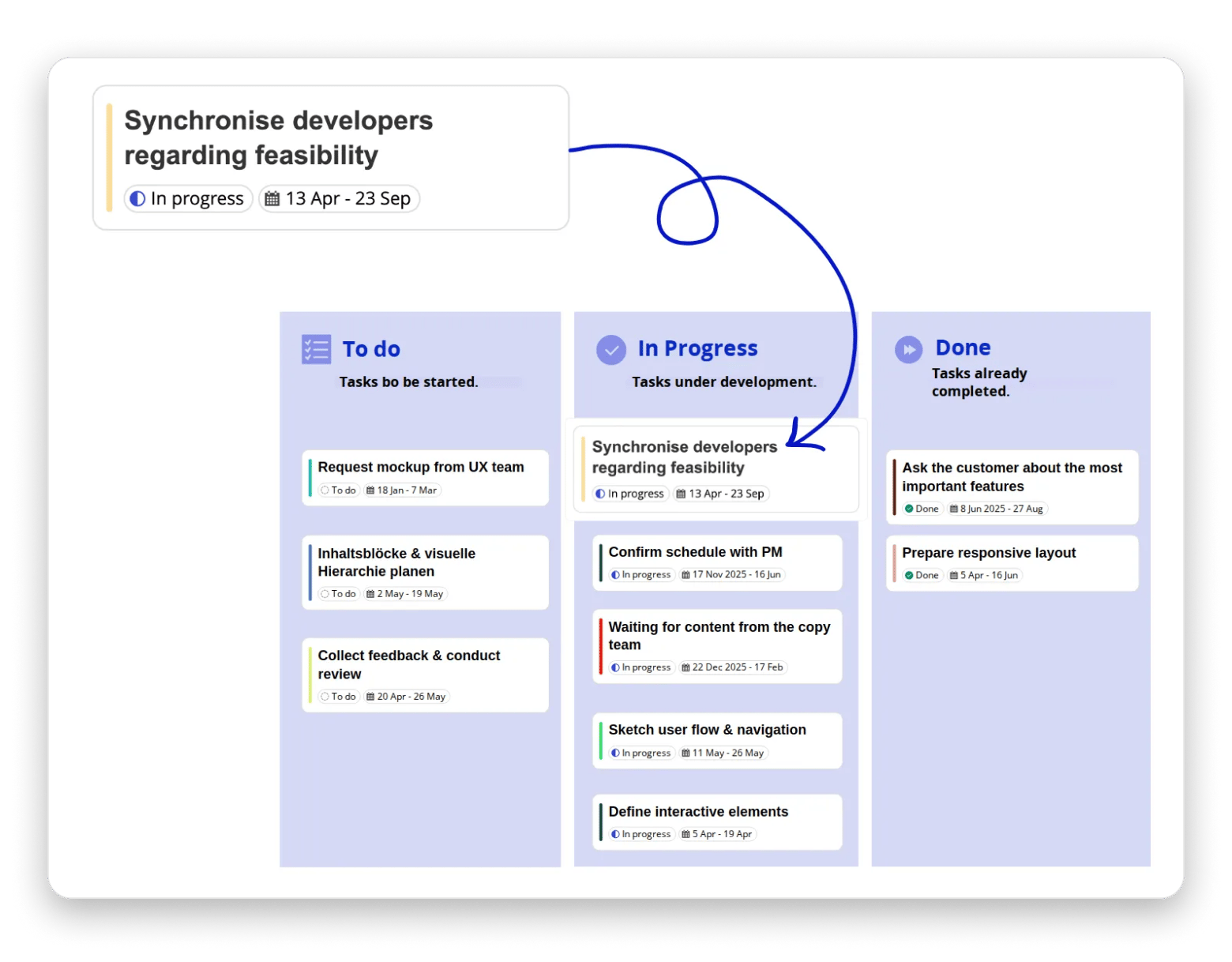The image size is (1232, 962).
Task: Click the Done column fast-forward icon
Action: tap(908, 349)
